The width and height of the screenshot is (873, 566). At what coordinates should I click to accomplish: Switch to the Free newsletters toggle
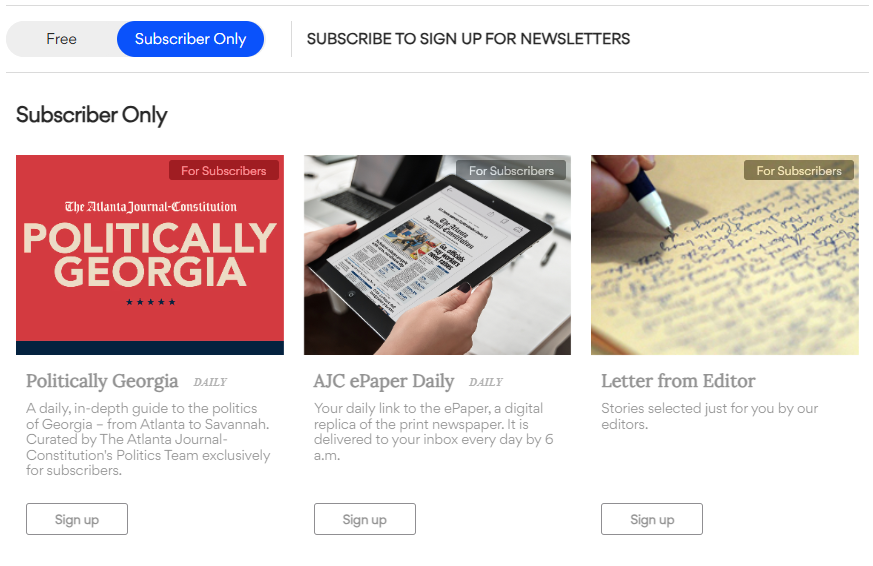click(61, 39)
